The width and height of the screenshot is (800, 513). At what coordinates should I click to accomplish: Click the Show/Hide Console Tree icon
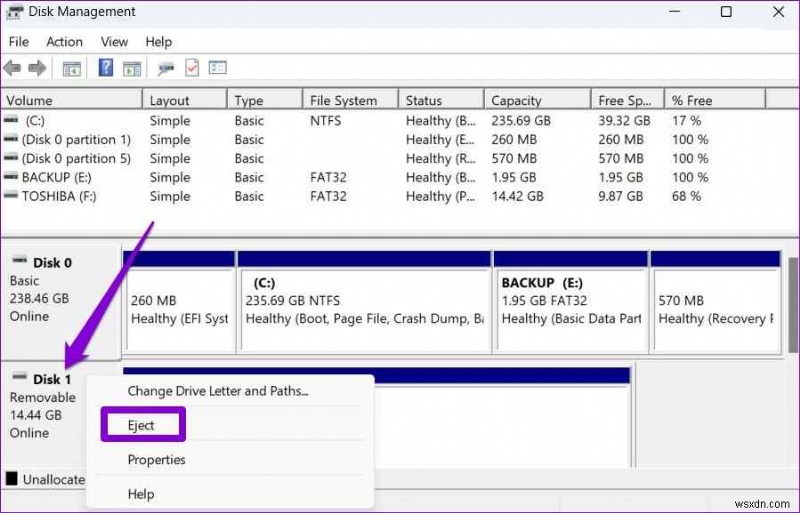(x=71, y=68)
